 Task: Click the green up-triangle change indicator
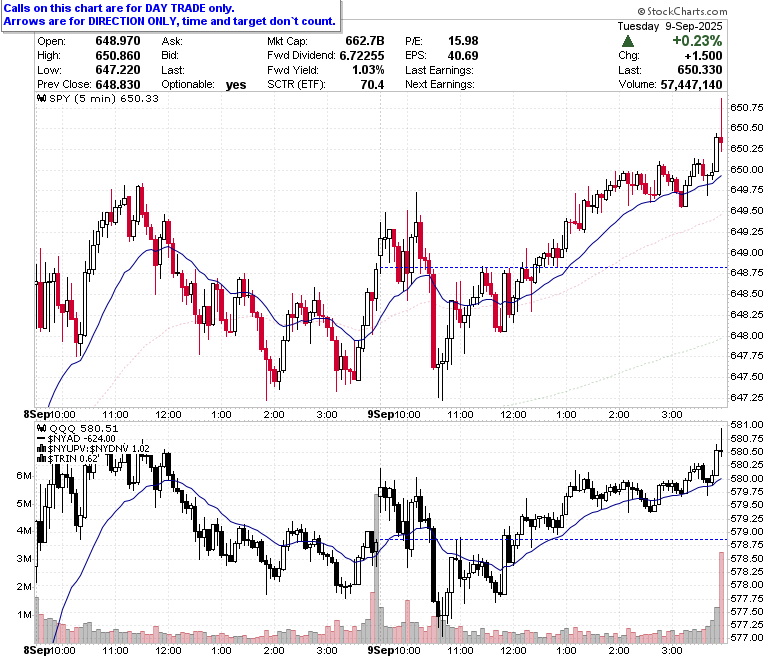[628, 41]
